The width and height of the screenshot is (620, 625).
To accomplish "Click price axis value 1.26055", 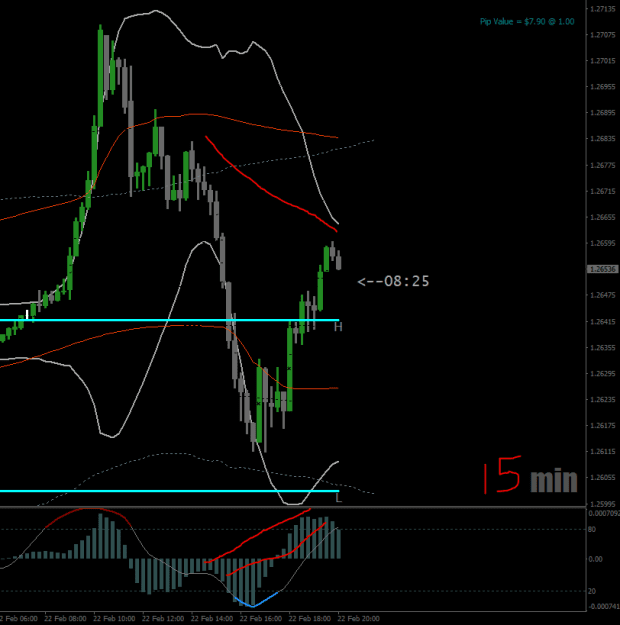I will pos(603,477).
